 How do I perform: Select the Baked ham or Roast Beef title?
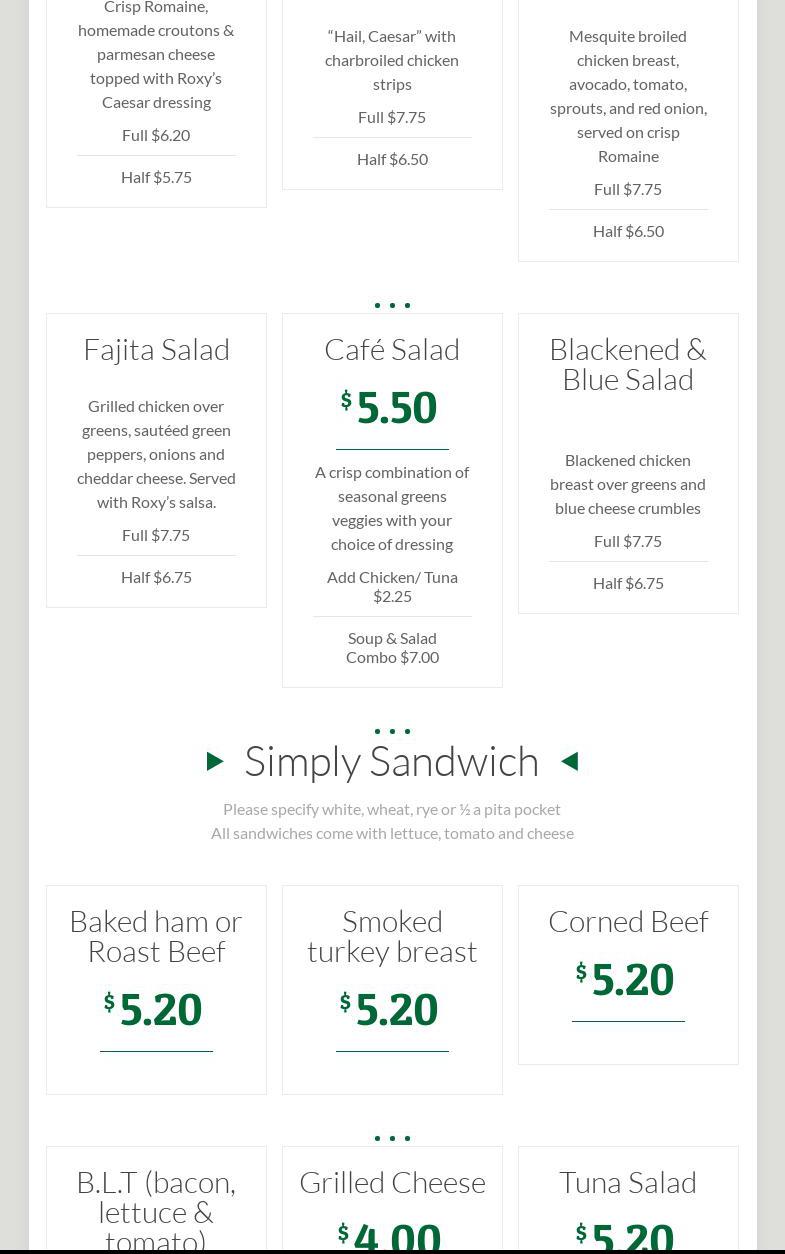click(157, 936)
